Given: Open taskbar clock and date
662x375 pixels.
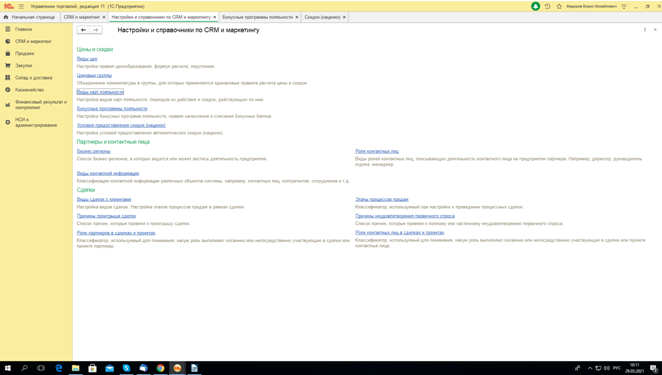Looking at the screenshot, I should (635, 368).
